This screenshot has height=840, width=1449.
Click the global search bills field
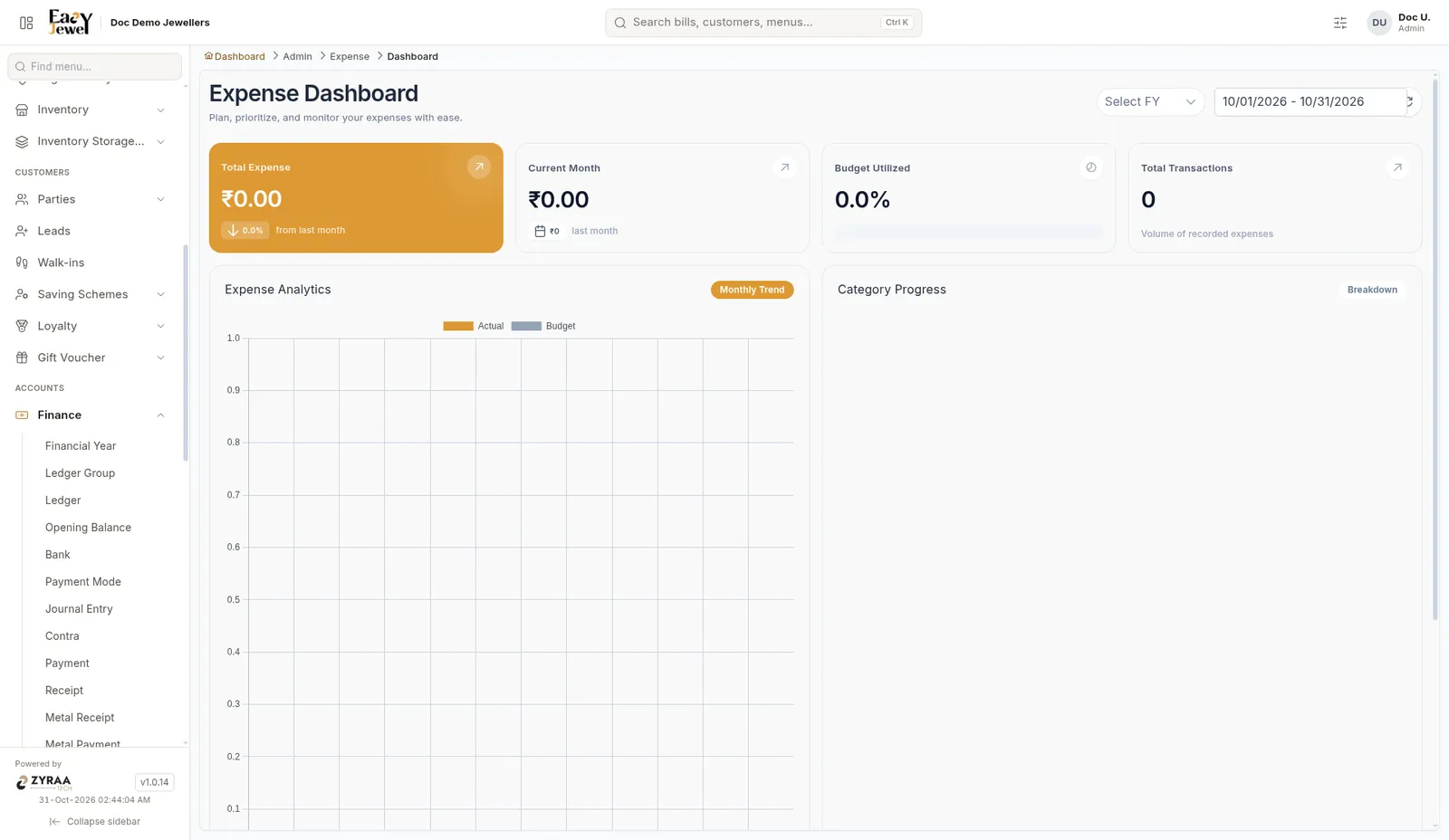click(x=763, y=23)
